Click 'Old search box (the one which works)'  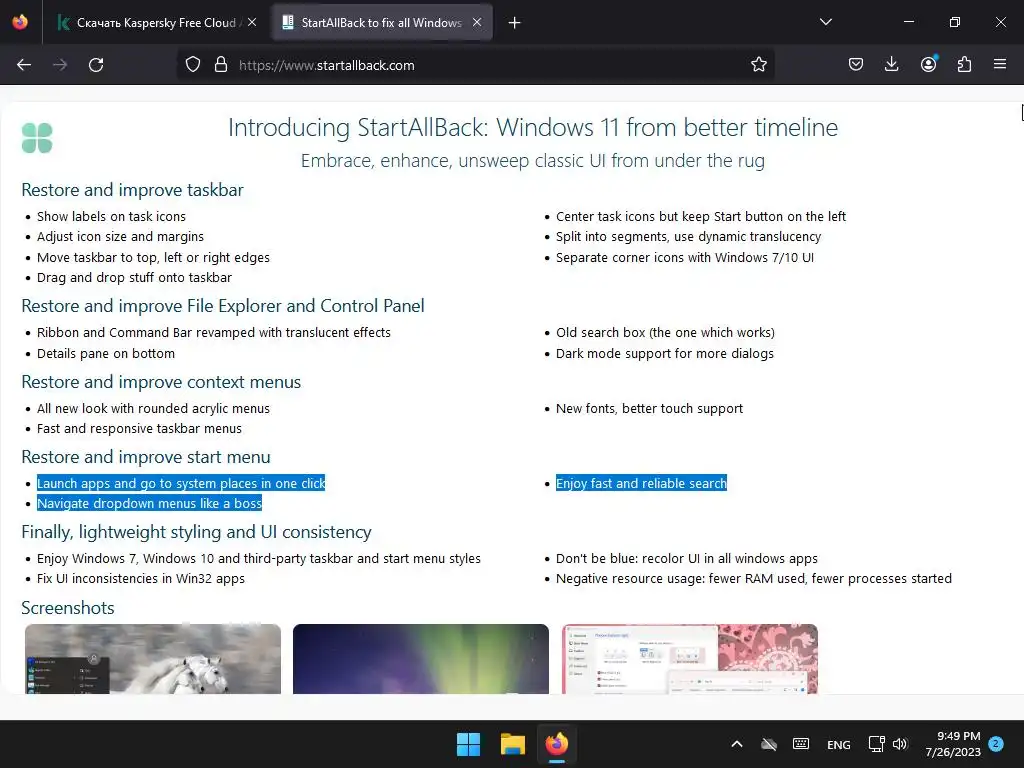pos(665,332)
